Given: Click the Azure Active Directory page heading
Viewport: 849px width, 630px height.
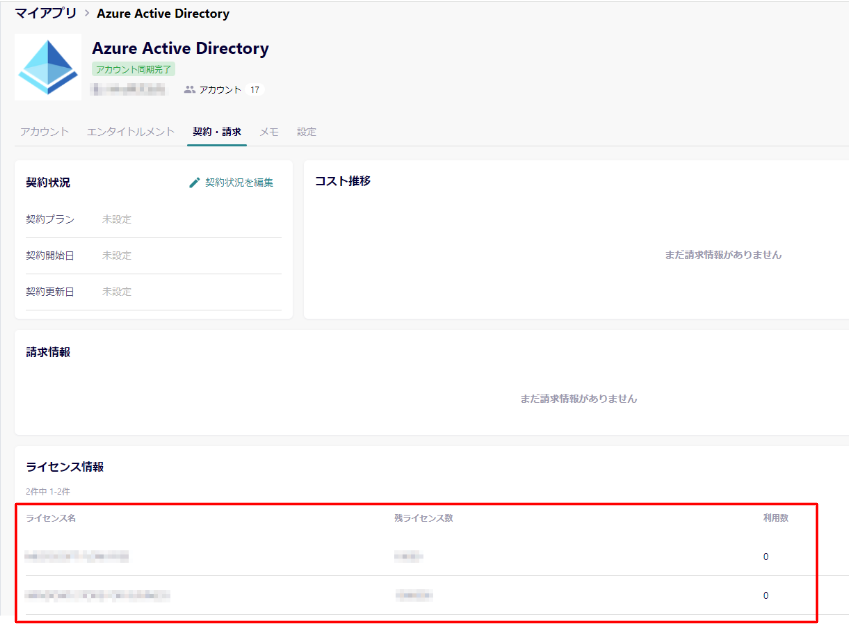Looking at the screenshot, I should click(x=180, y=48).
